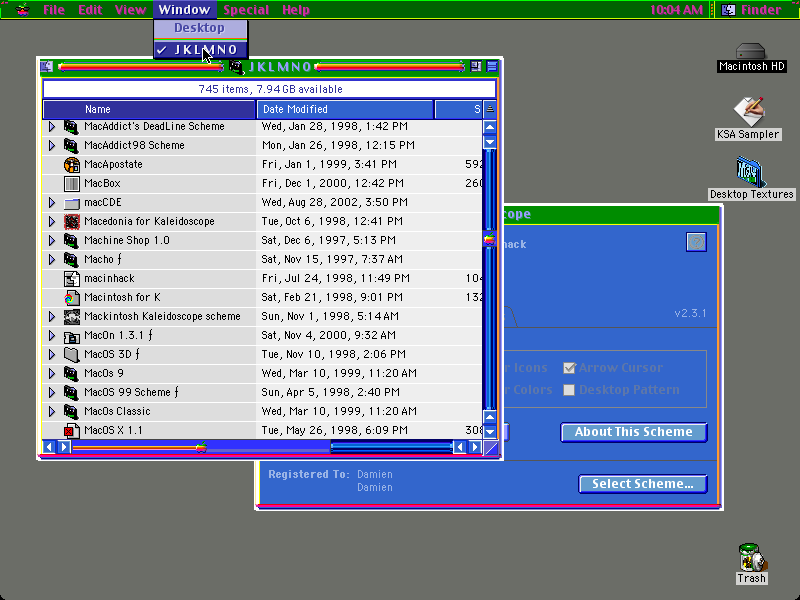This screenshot has height=600, width=800.
Task: Click the MacOs Classic folder icon
Action: point(71,411)
